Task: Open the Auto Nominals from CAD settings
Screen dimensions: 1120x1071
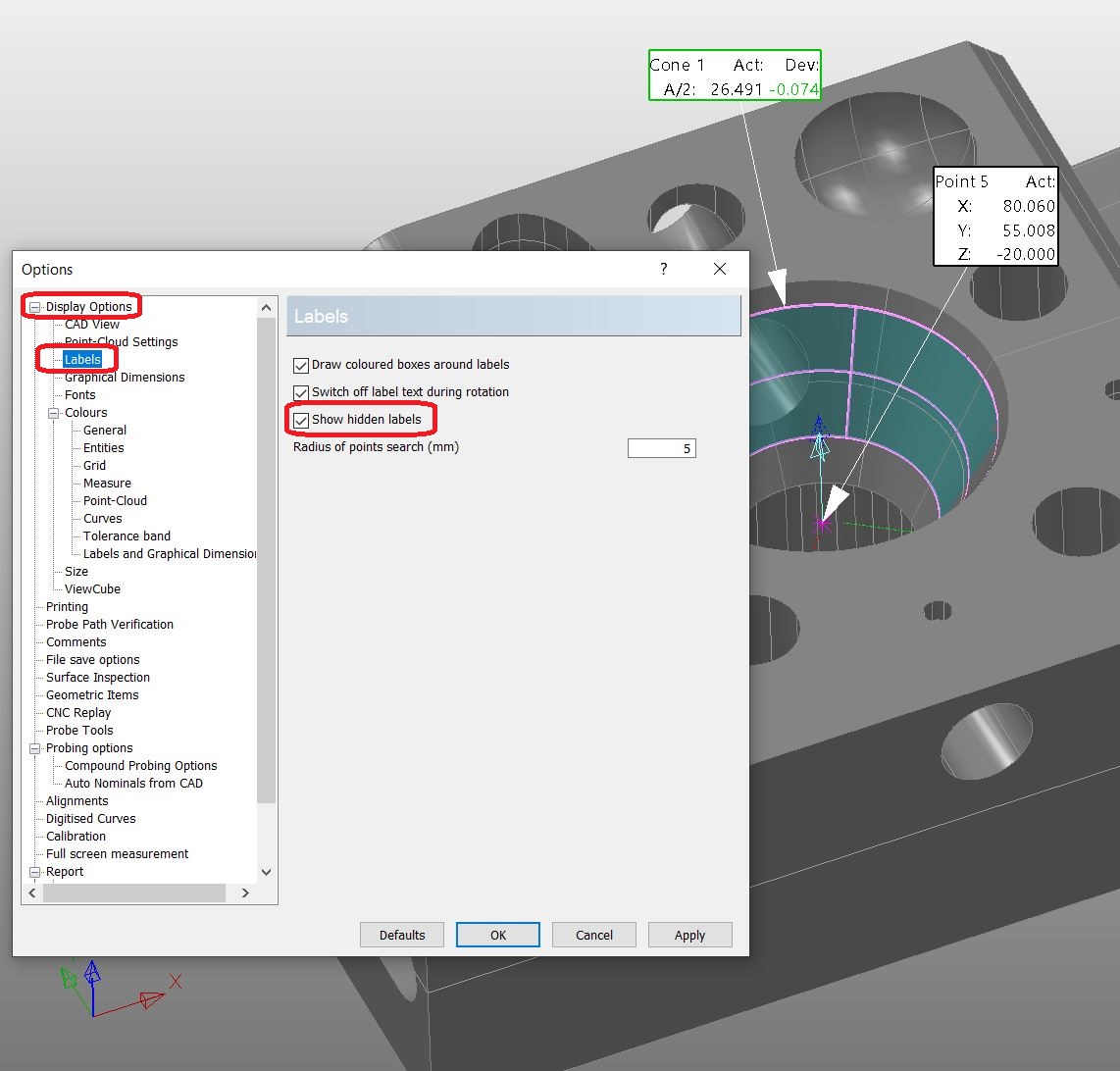Action: click(x=133, y=783)
